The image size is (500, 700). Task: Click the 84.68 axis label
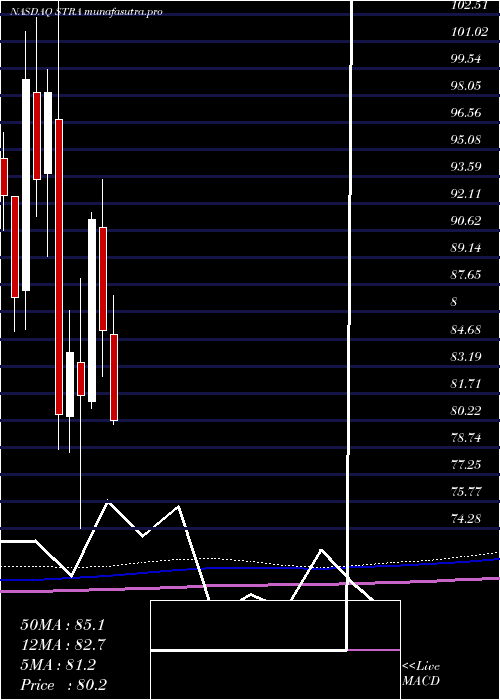[x=467, y=330]
